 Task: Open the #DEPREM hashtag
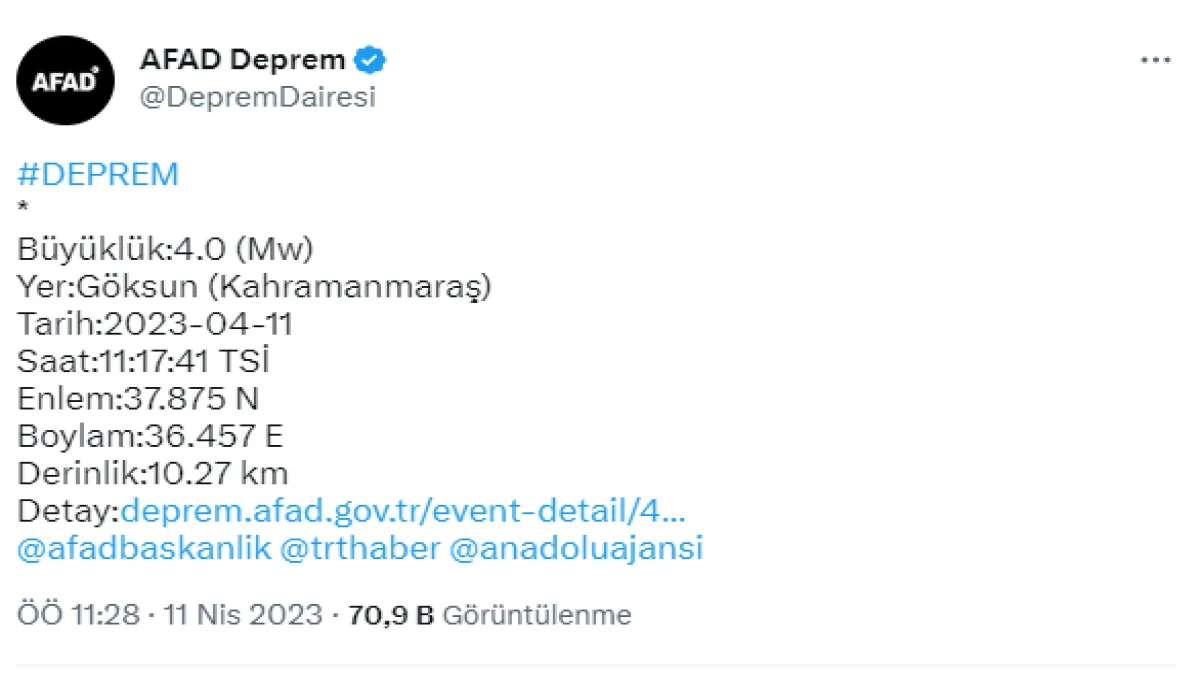pos(98,174)
